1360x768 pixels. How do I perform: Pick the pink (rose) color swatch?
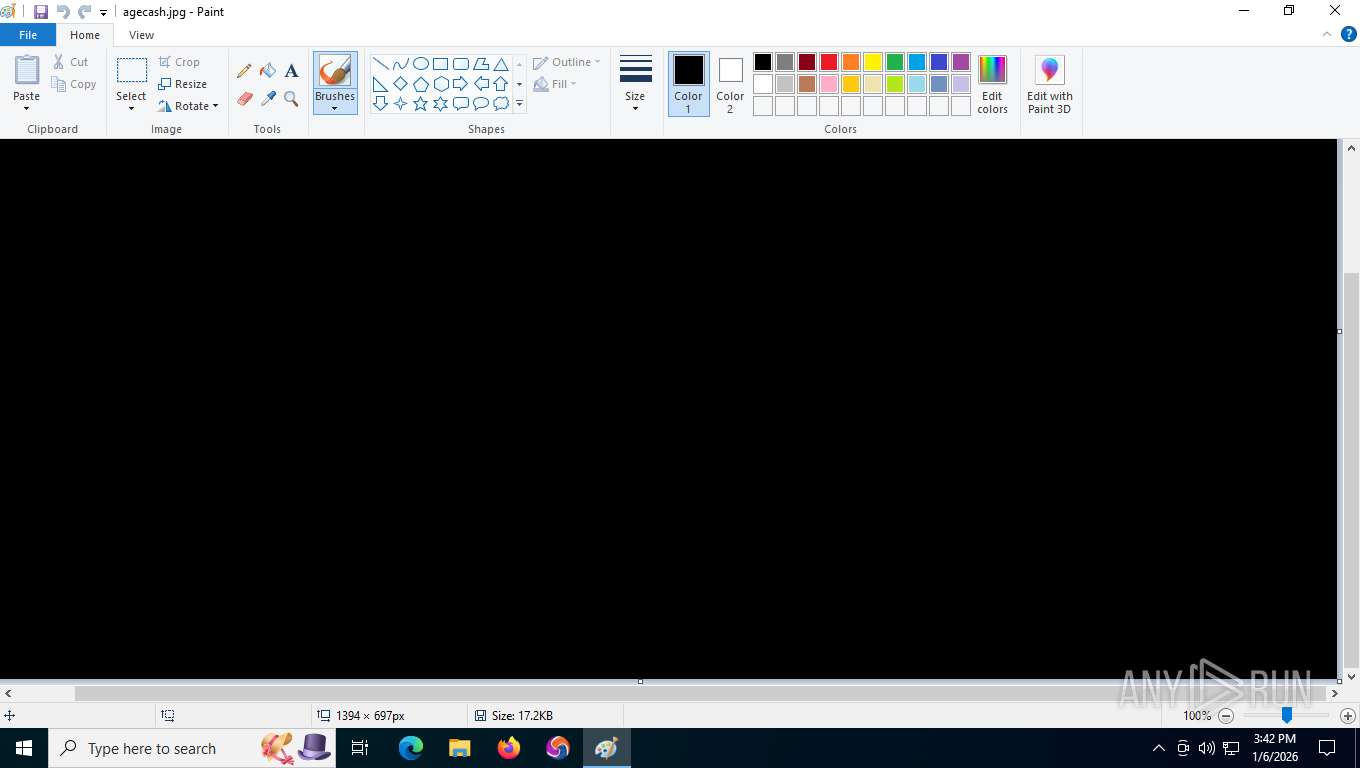click(x=829, y=84)
